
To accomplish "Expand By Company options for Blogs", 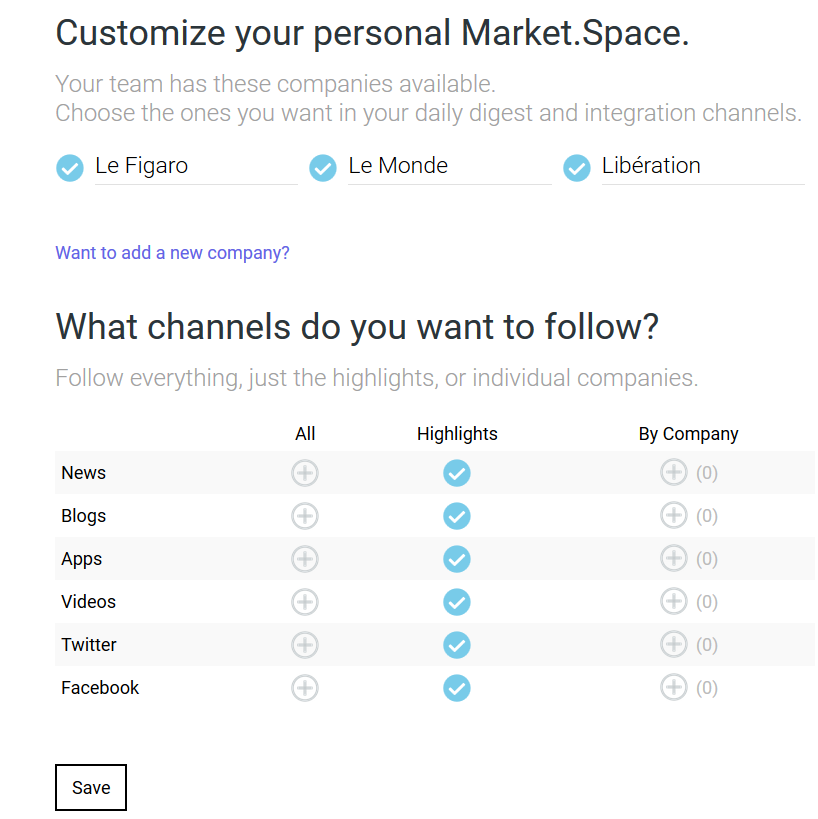I will coord(674,516).
